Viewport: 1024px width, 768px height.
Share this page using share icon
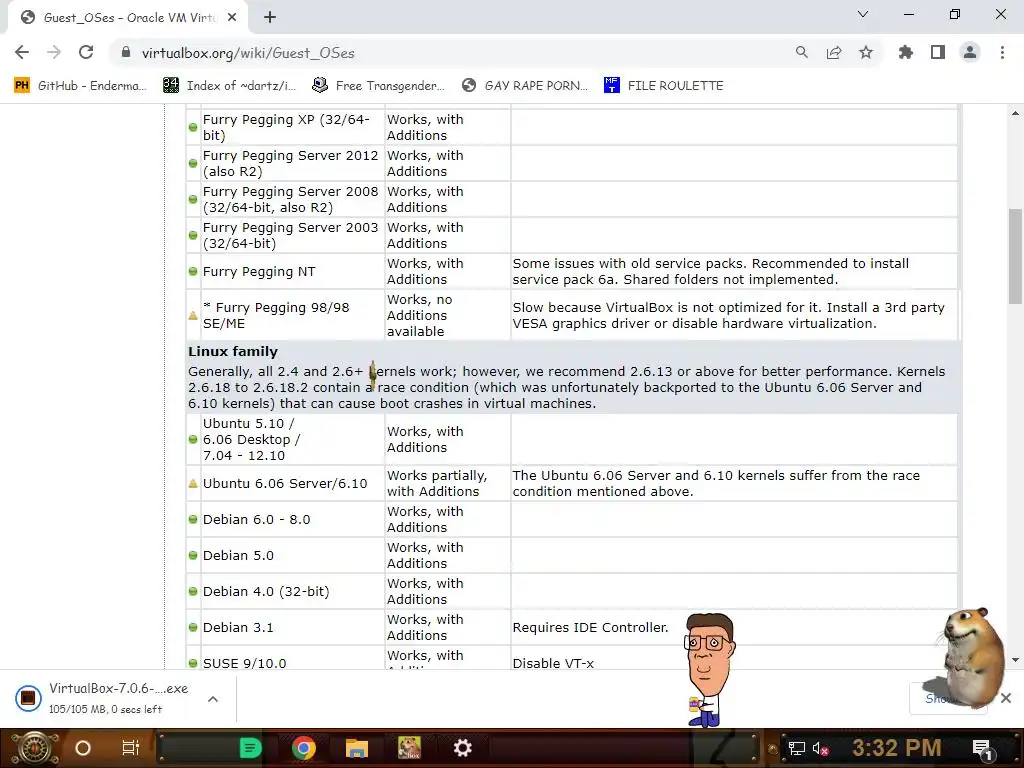834,52
